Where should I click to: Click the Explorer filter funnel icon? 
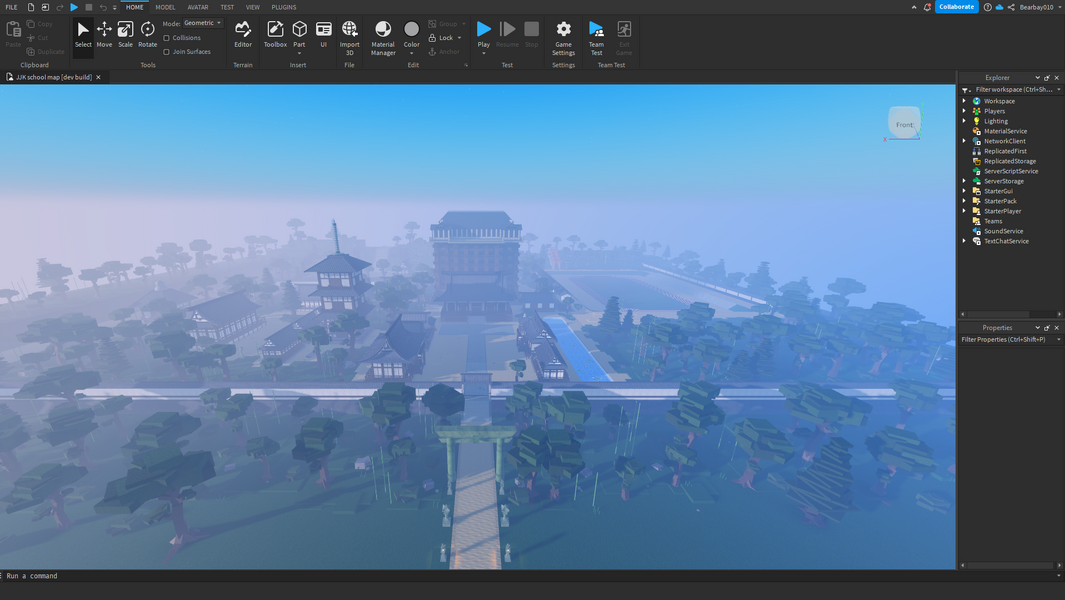coord(965,90)
